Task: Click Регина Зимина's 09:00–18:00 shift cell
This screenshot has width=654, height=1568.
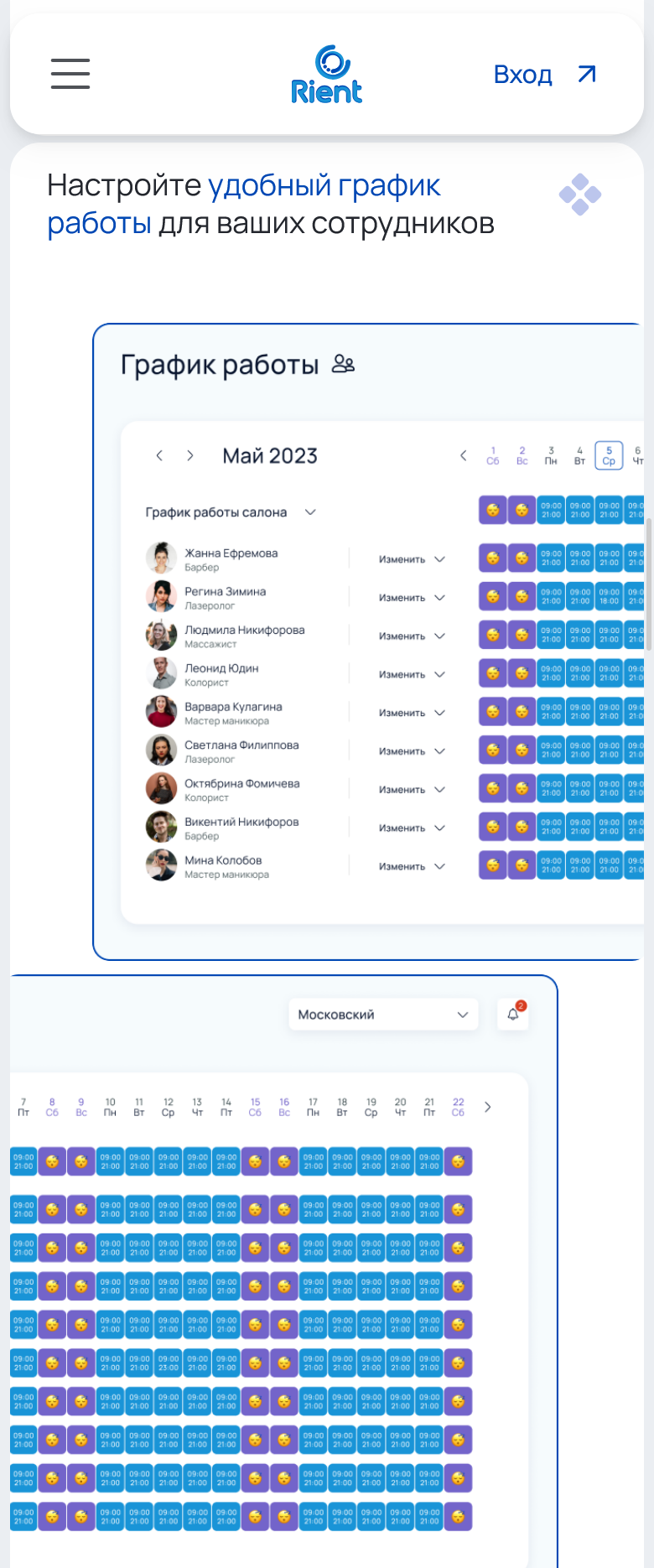Action: [x=610, y=596]
